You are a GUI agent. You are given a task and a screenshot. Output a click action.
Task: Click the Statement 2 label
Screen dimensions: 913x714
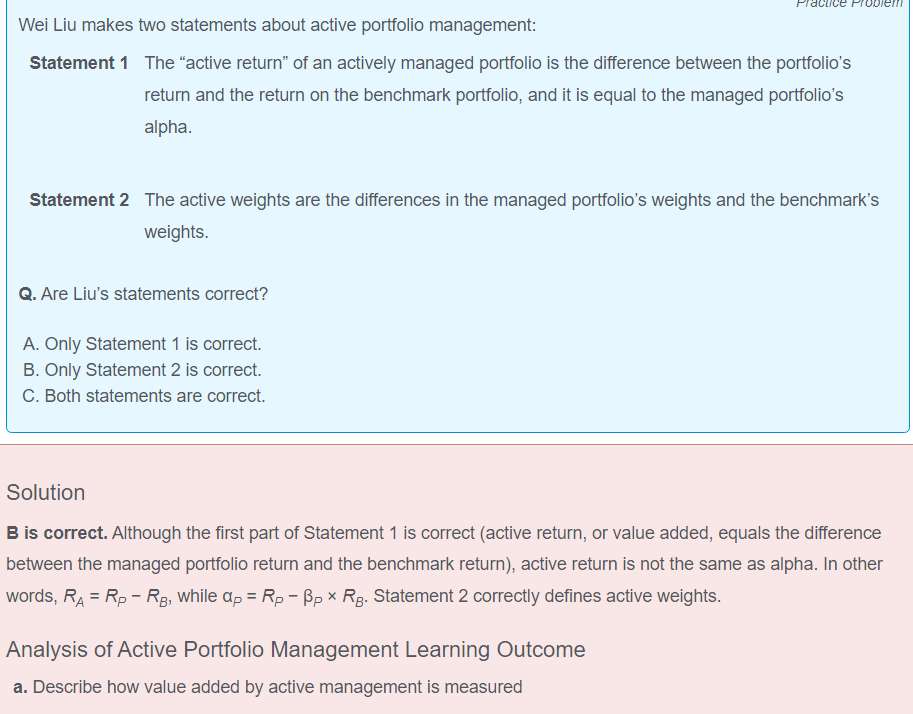tap(79, 200)
